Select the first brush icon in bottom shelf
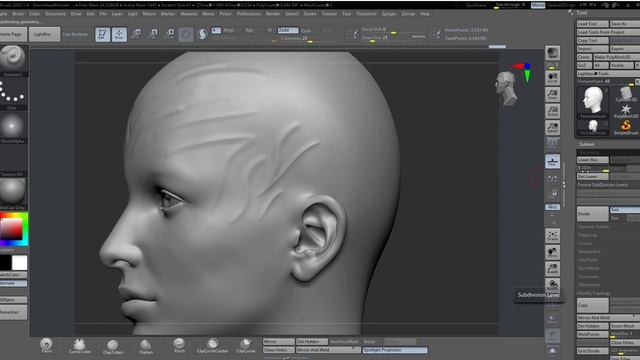 [x=47, y=346]
